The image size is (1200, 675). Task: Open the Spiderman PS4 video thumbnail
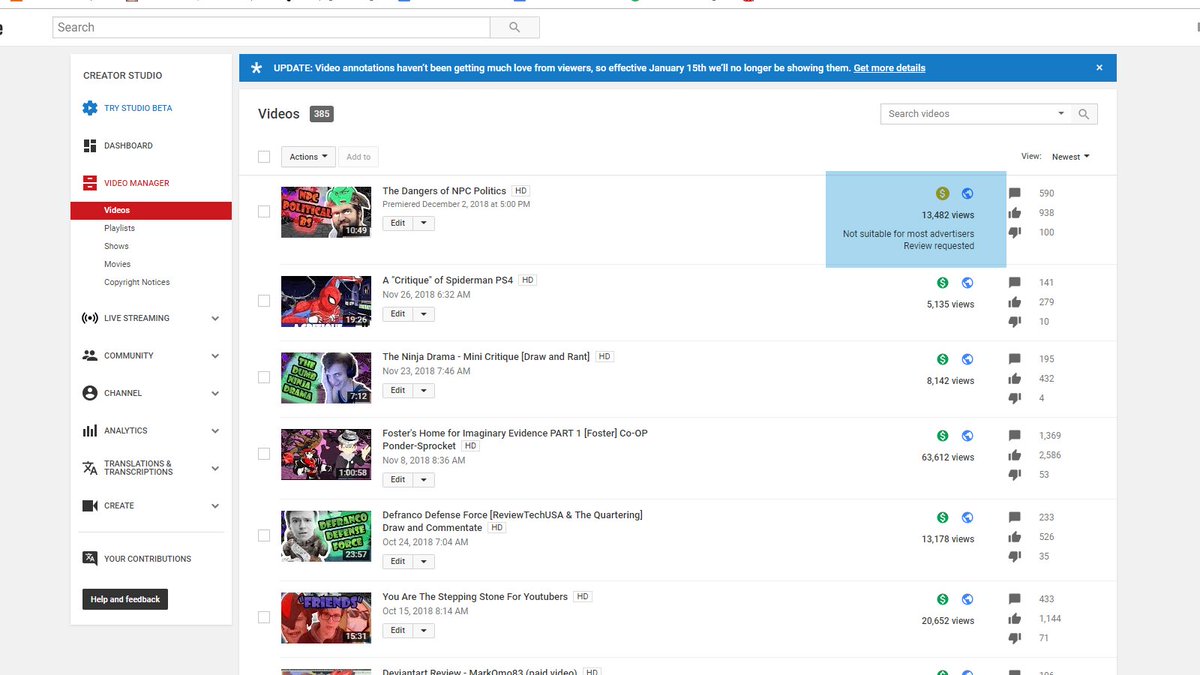pyautogui.click(x=326, y=300)
